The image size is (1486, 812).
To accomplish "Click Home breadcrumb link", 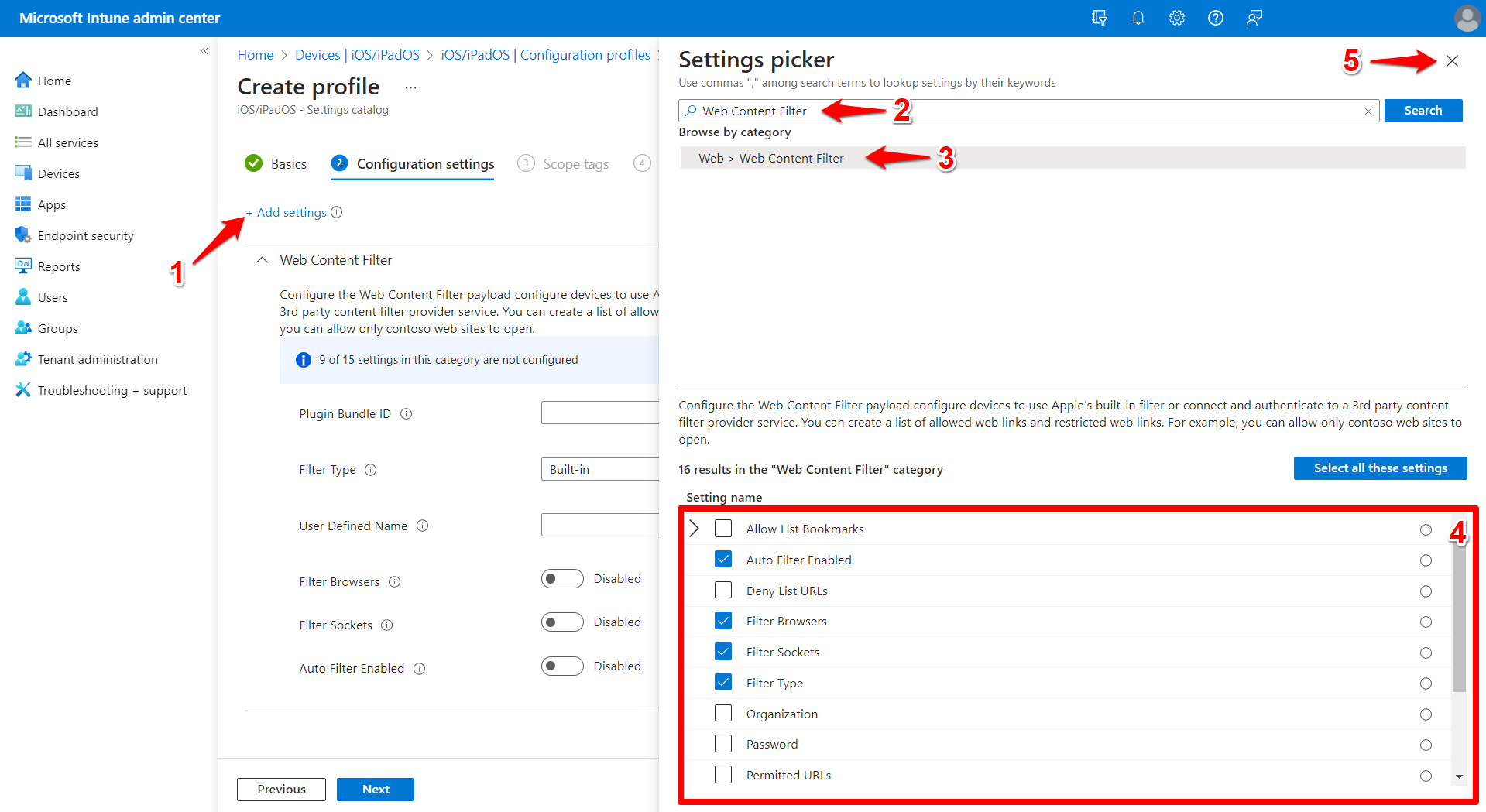I will click(x=256, y=55).
